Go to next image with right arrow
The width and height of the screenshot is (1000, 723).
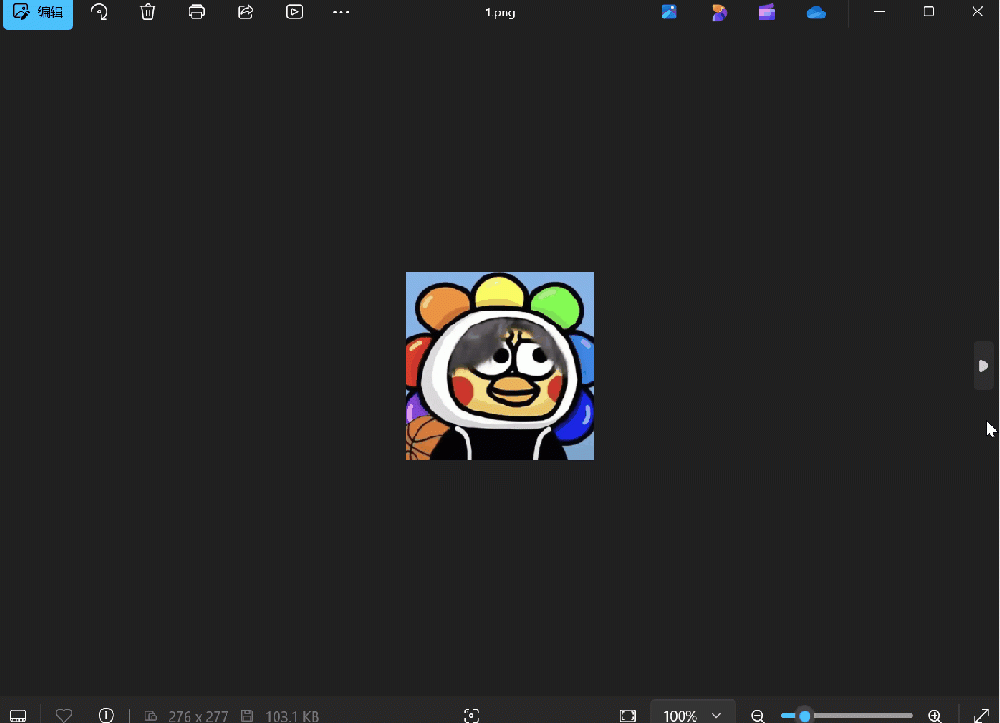click(x=983, y=366)
